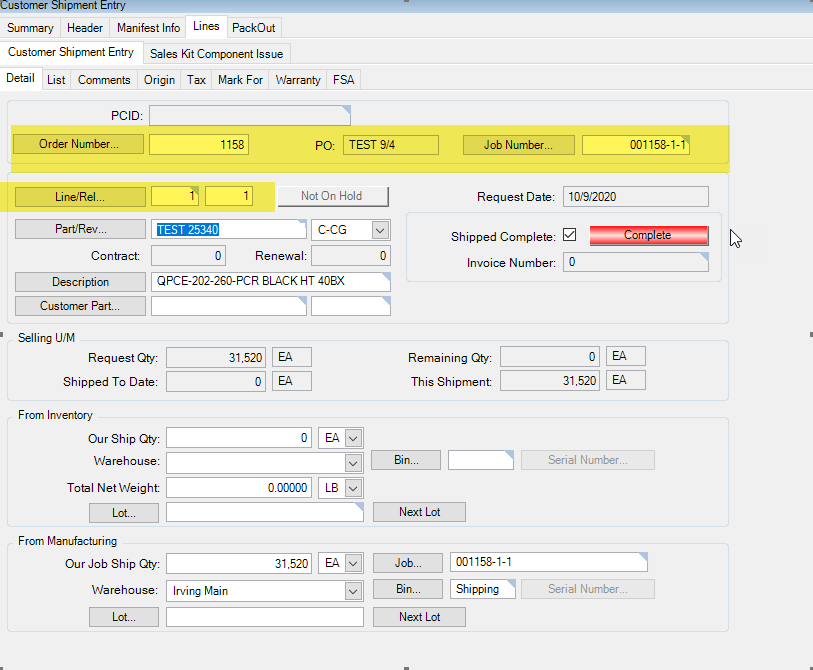813x670 pixels.
Task: Click the Not On Hold button
Action: (x=332, y=196)
